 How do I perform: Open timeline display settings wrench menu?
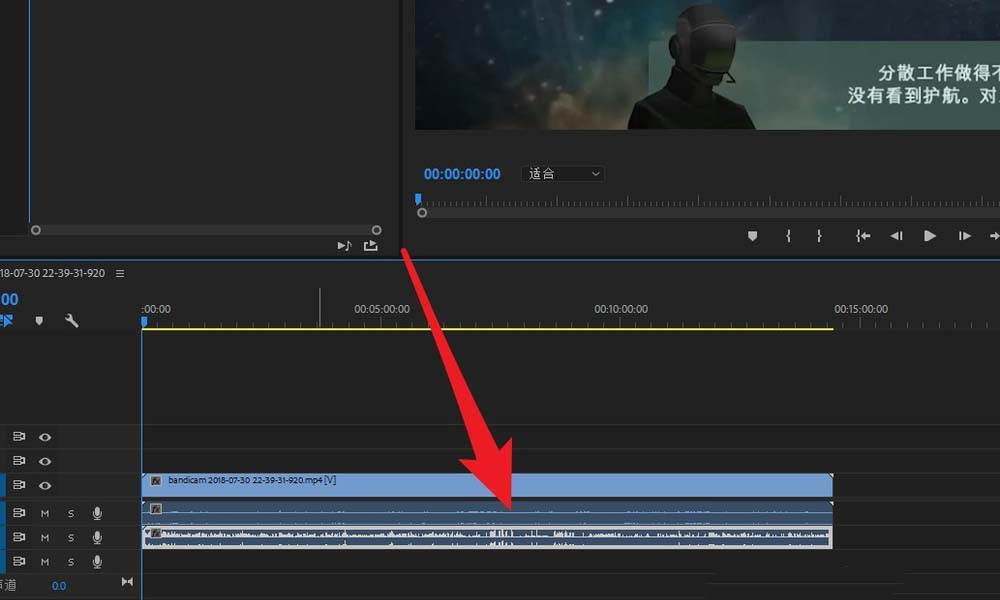71,321
